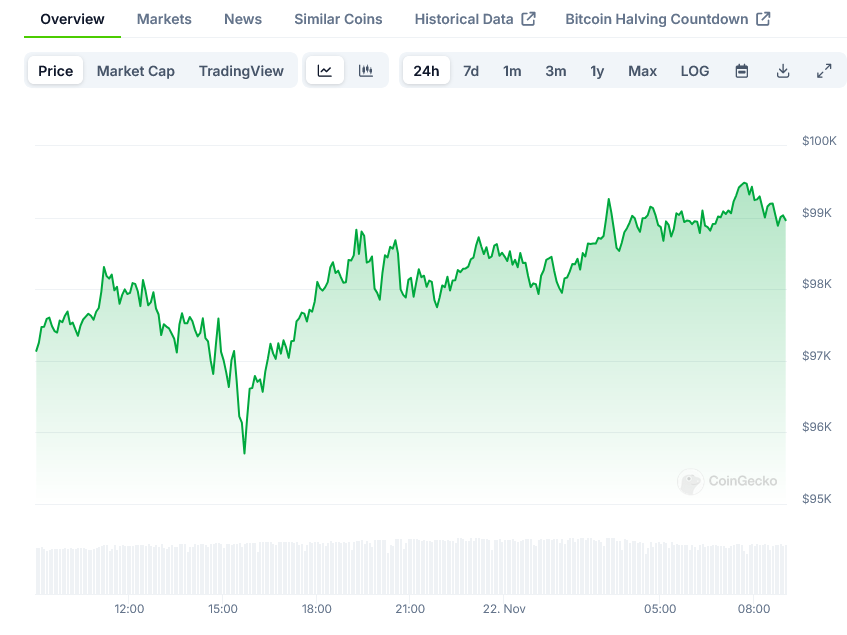This screenshot has height=635, width=847.
Task: Open the calendar date range picker
Action: click(x=742, y=71)
